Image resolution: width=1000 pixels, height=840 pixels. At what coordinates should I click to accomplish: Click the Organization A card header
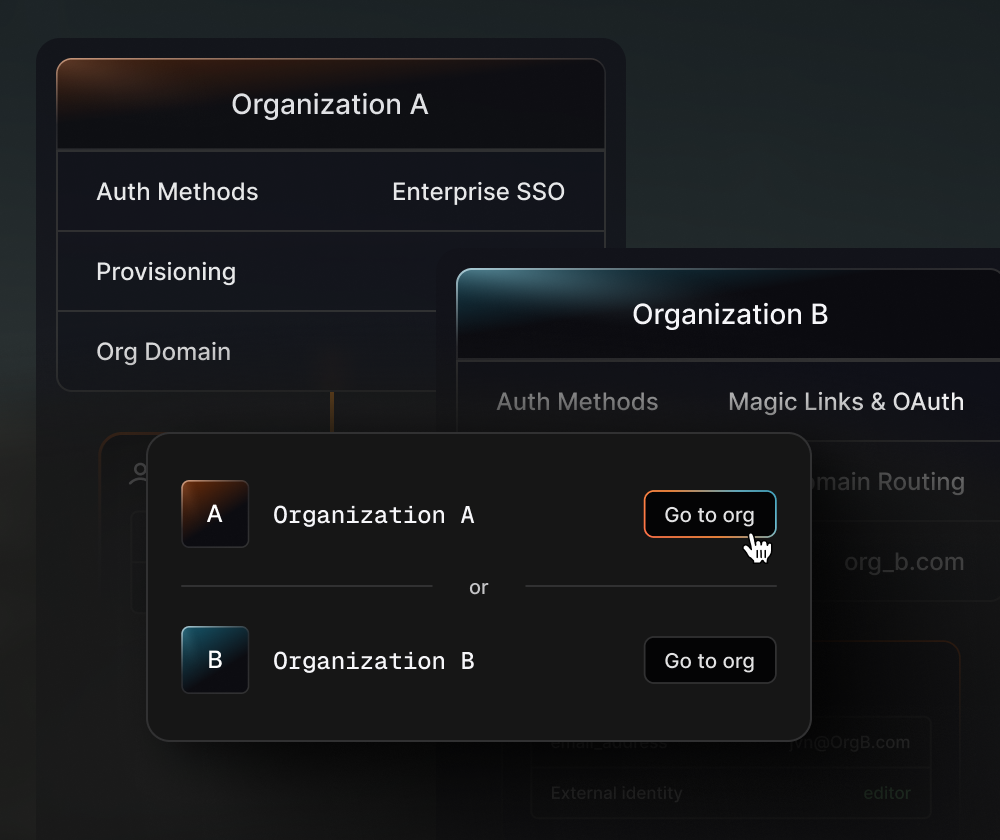[330, 104]
